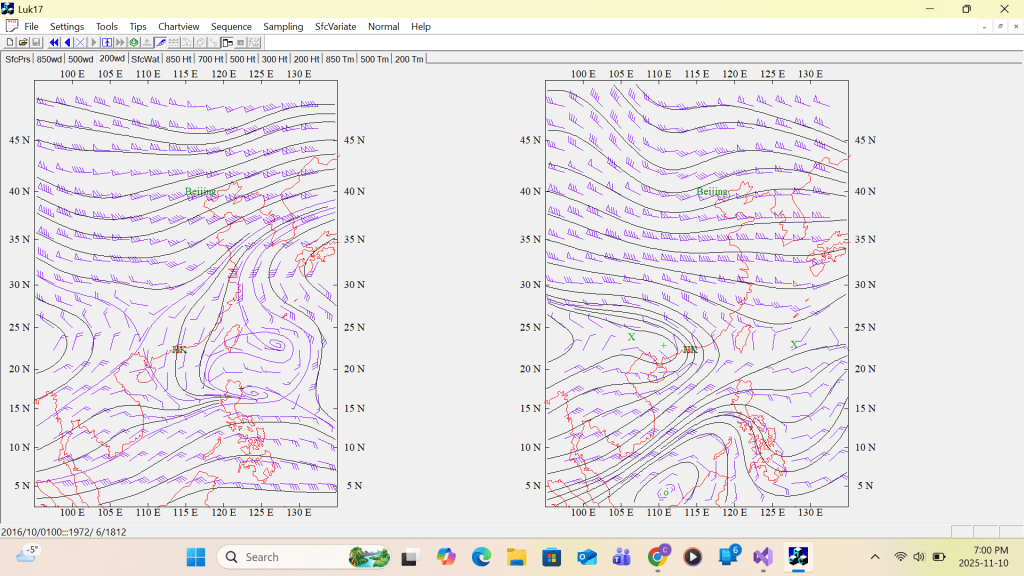
Task: Toggle the wind barb display icon
Action: point(160,43)
